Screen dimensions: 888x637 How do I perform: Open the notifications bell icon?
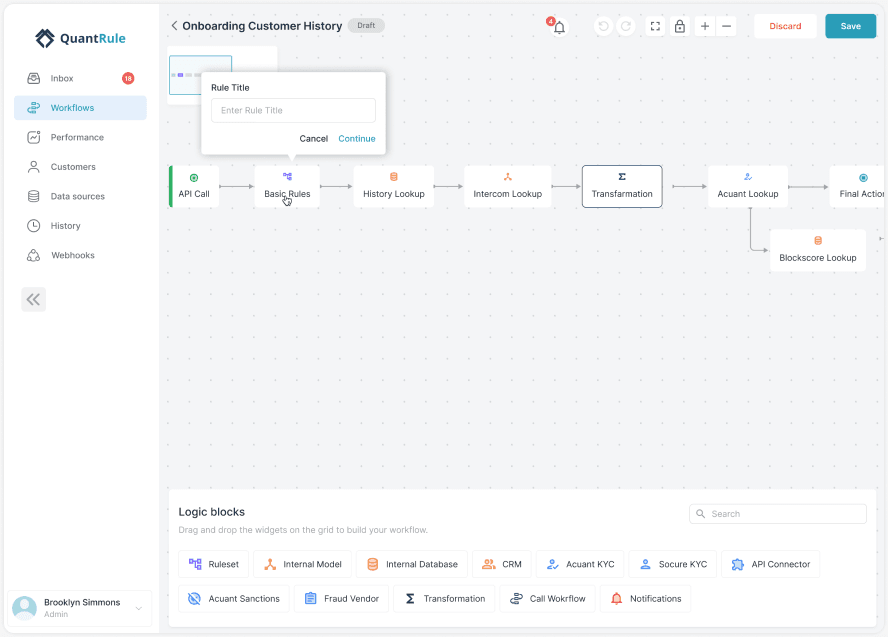coord(559,27)
